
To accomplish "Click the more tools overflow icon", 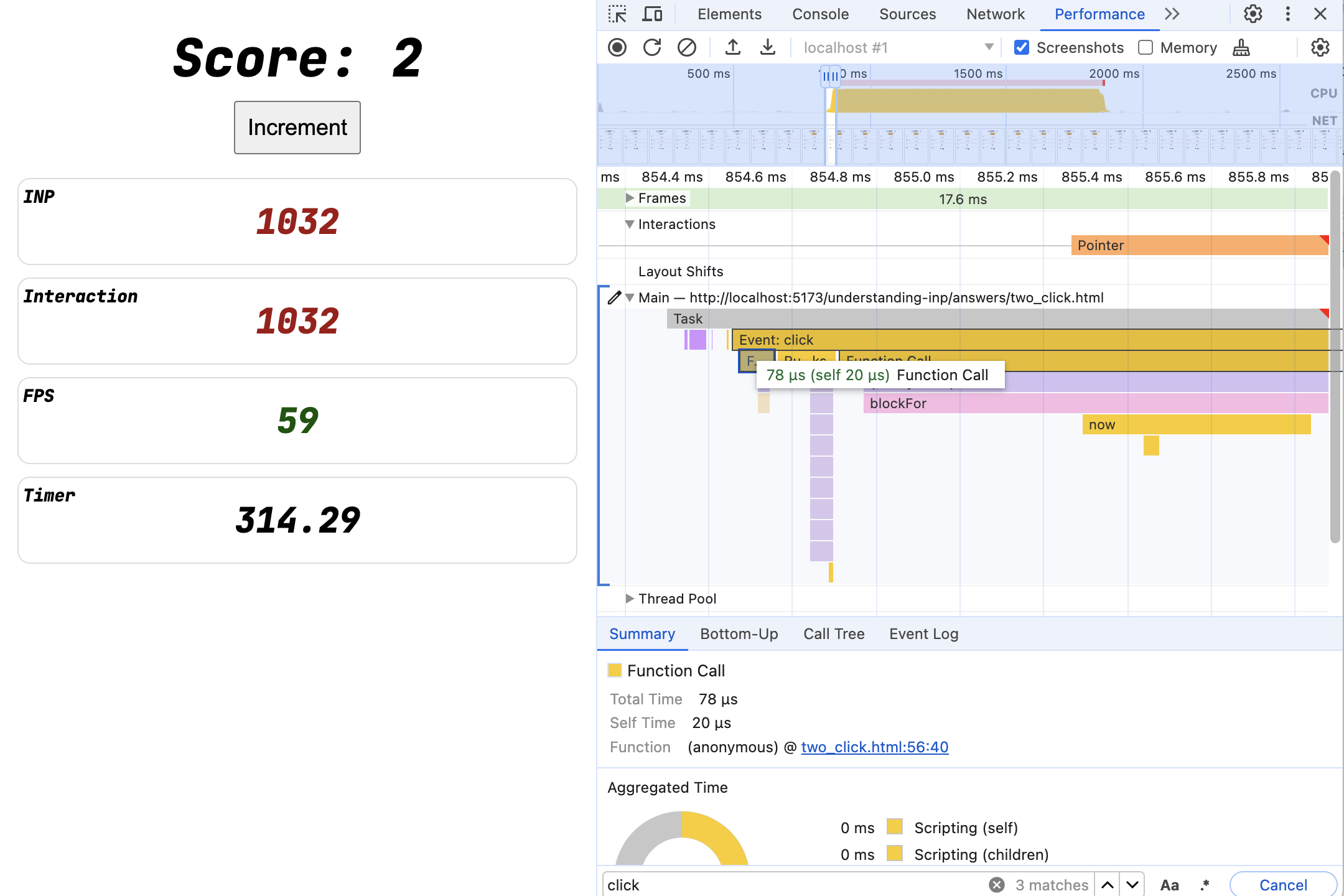I will [1172, 14].
